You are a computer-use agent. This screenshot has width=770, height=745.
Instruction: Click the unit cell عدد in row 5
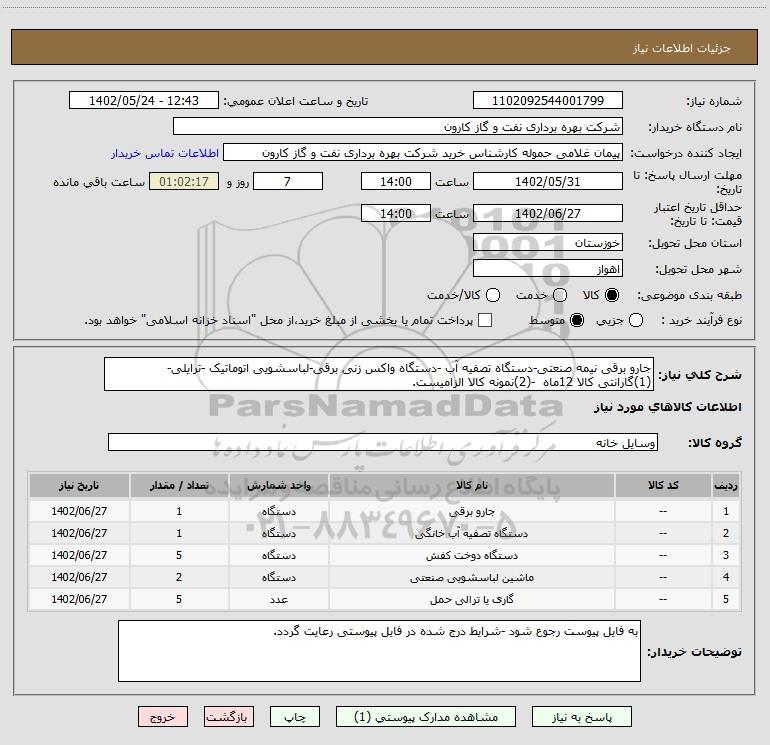point(278,599)
